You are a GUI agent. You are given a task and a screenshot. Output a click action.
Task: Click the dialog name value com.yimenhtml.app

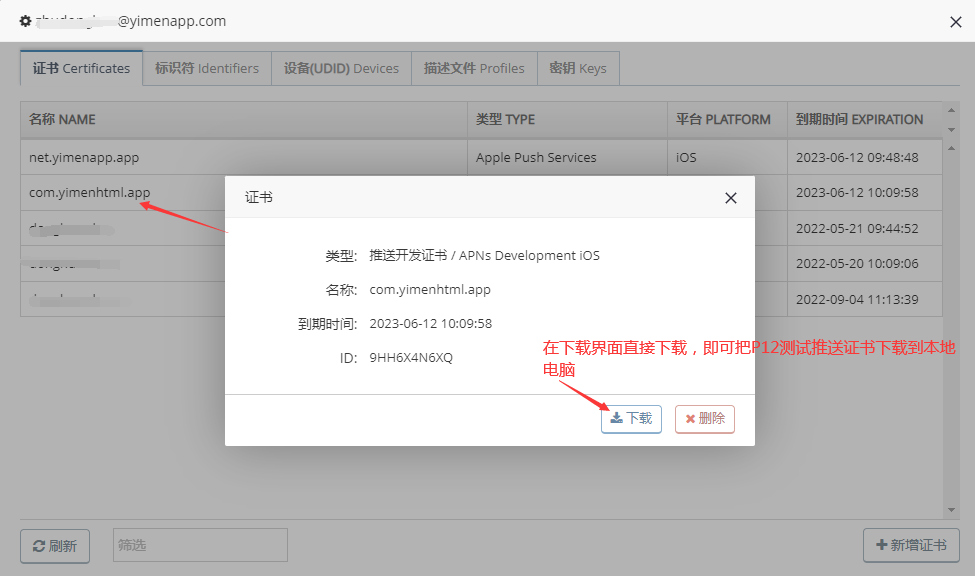(x=430, y=290)
